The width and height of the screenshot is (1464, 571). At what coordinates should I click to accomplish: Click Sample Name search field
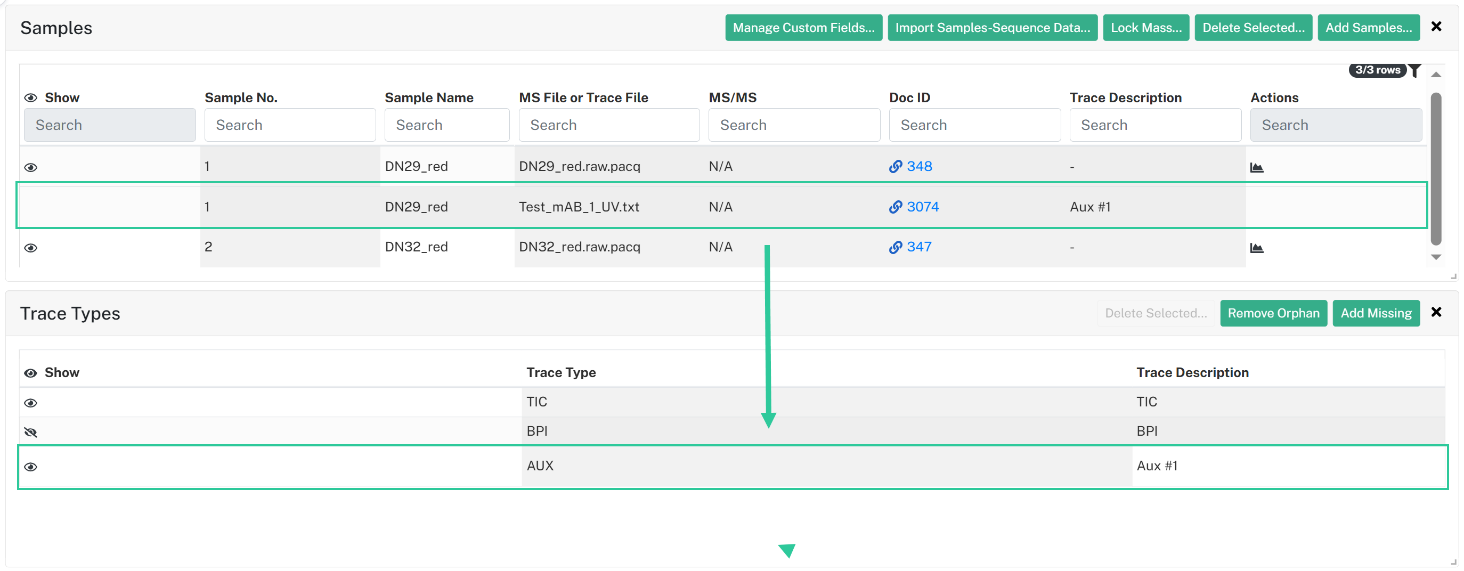click(447, 125)
